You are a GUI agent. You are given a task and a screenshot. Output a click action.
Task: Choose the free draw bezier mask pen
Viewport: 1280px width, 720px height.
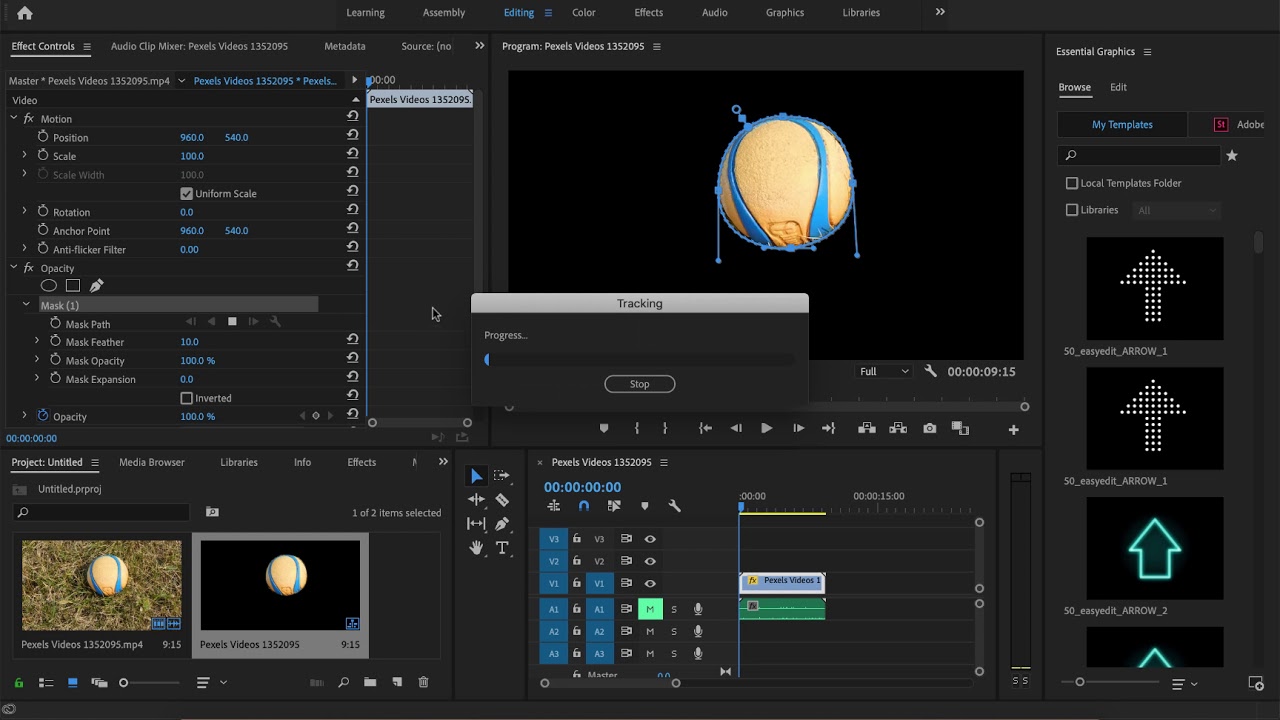(x=96, y=286)
